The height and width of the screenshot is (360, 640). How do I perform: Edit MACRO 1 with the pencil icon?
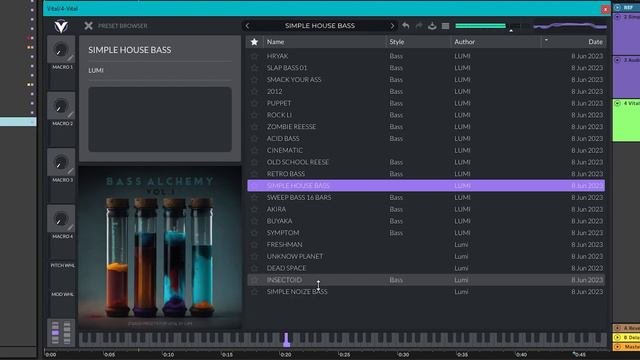coord(71,58)
